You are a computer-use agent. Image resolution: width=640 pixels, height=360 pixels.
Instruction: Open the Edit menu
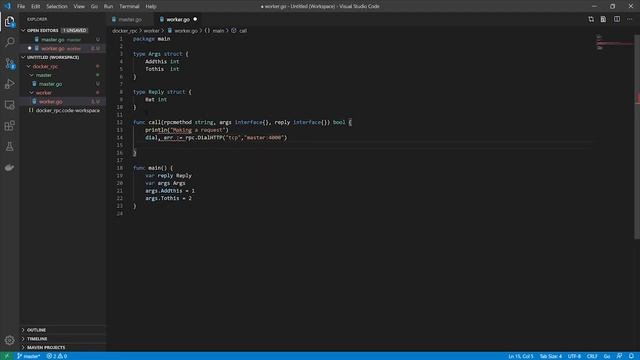pos(36,6)
